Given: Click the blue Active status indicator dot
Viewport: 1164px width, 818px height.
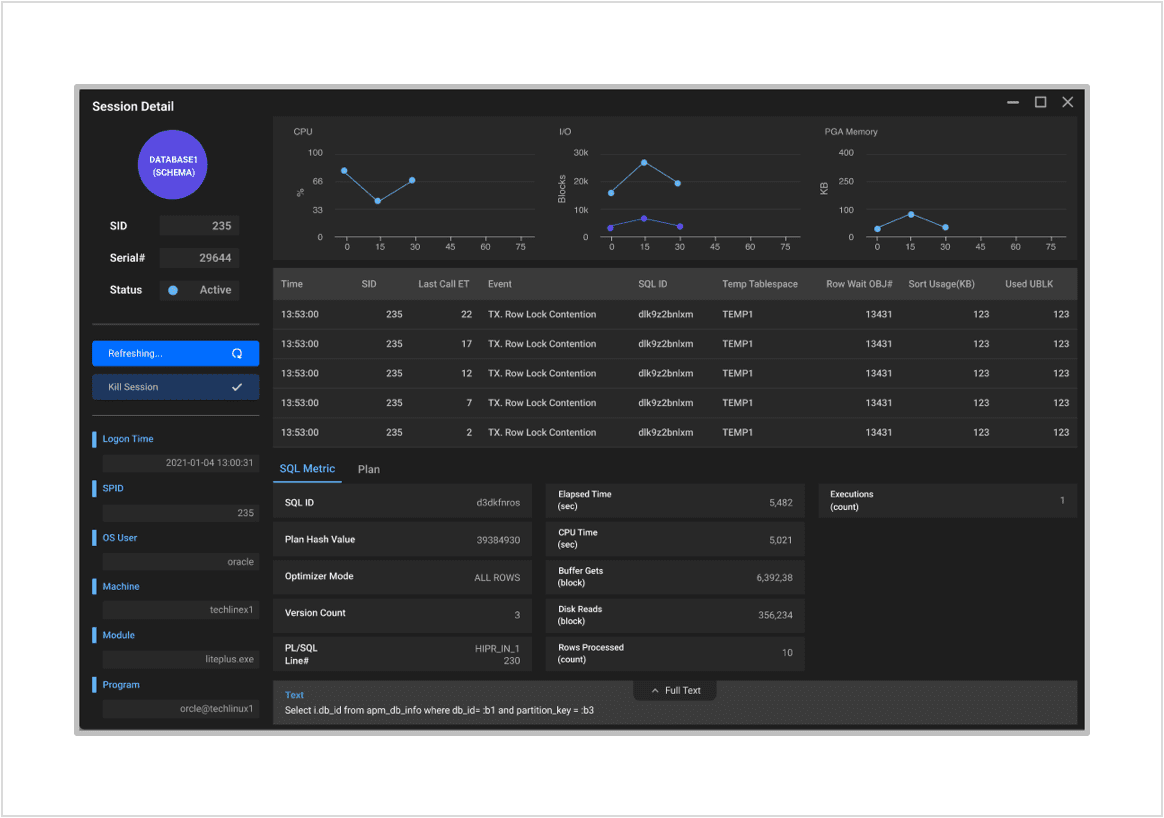Looking at the screenshot, I should pyautogui.click(x=173, y=290).
